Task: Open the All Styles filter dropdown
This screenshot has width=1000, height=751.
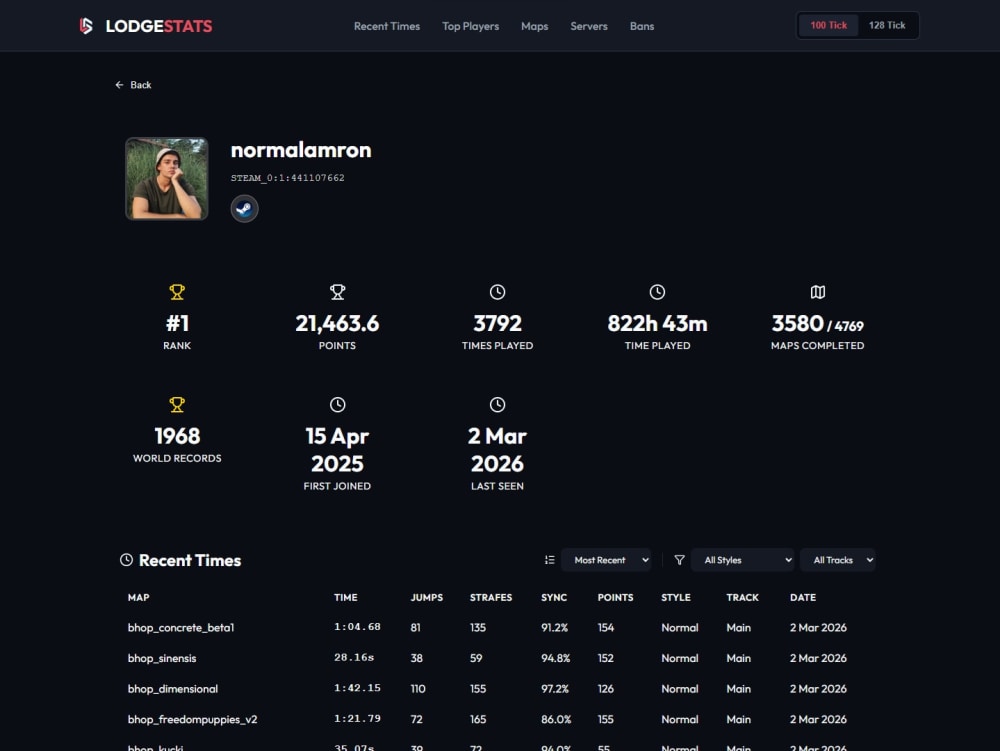Action: point(742,560)
